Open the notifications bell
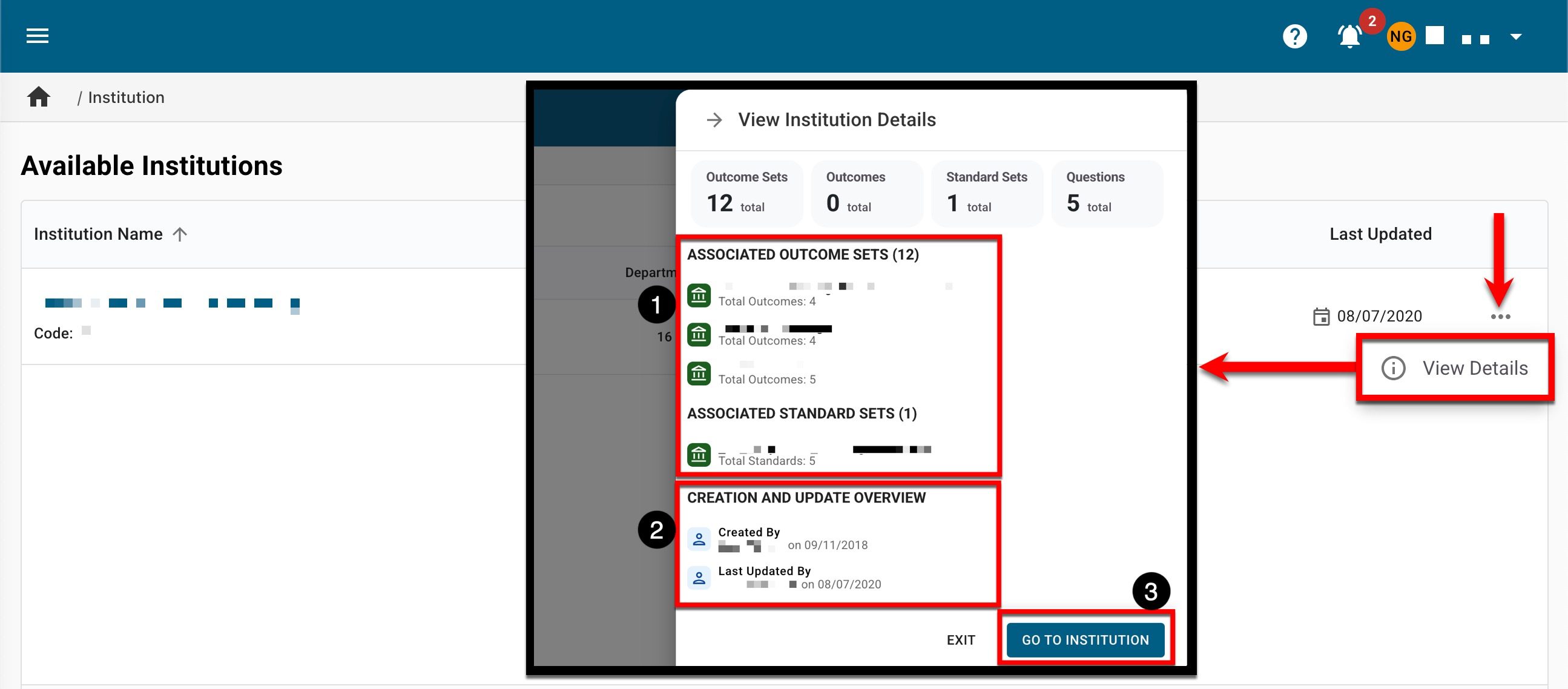 click(1349, 36)
